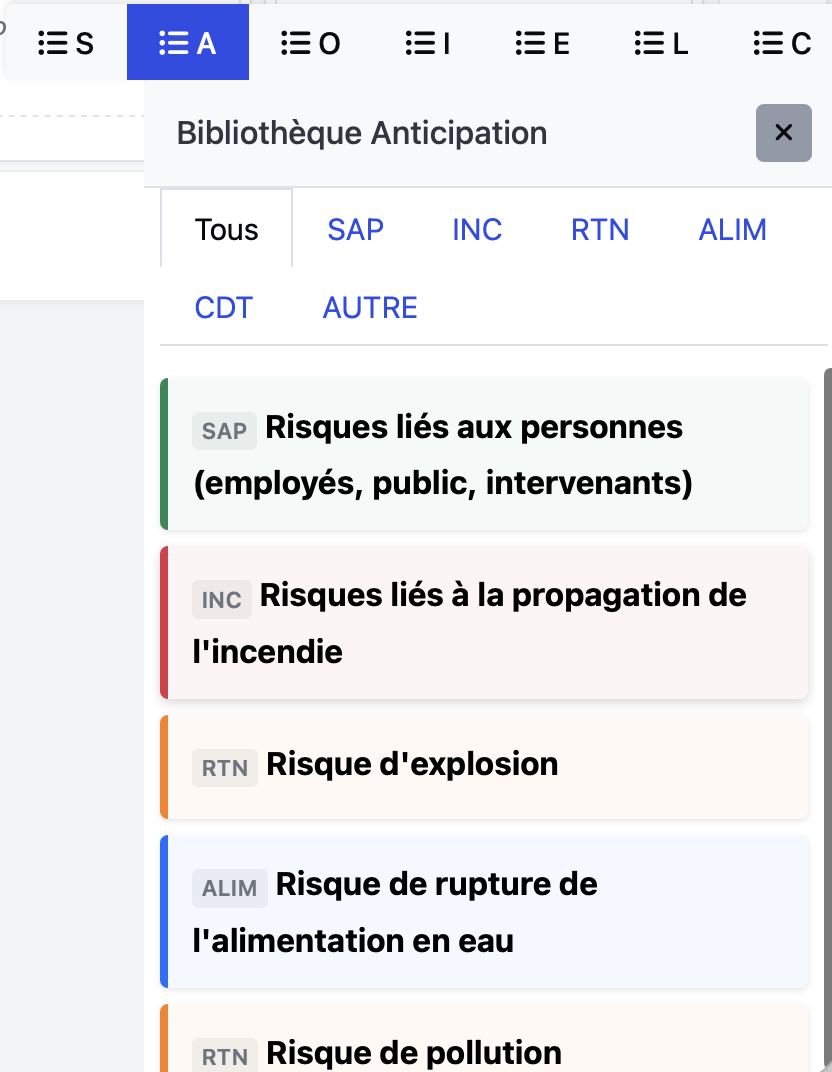The width and height of the screenshot is (832, 1072).
Task: Choose Risques liés à la propagation card
Action: coord(484,623)
